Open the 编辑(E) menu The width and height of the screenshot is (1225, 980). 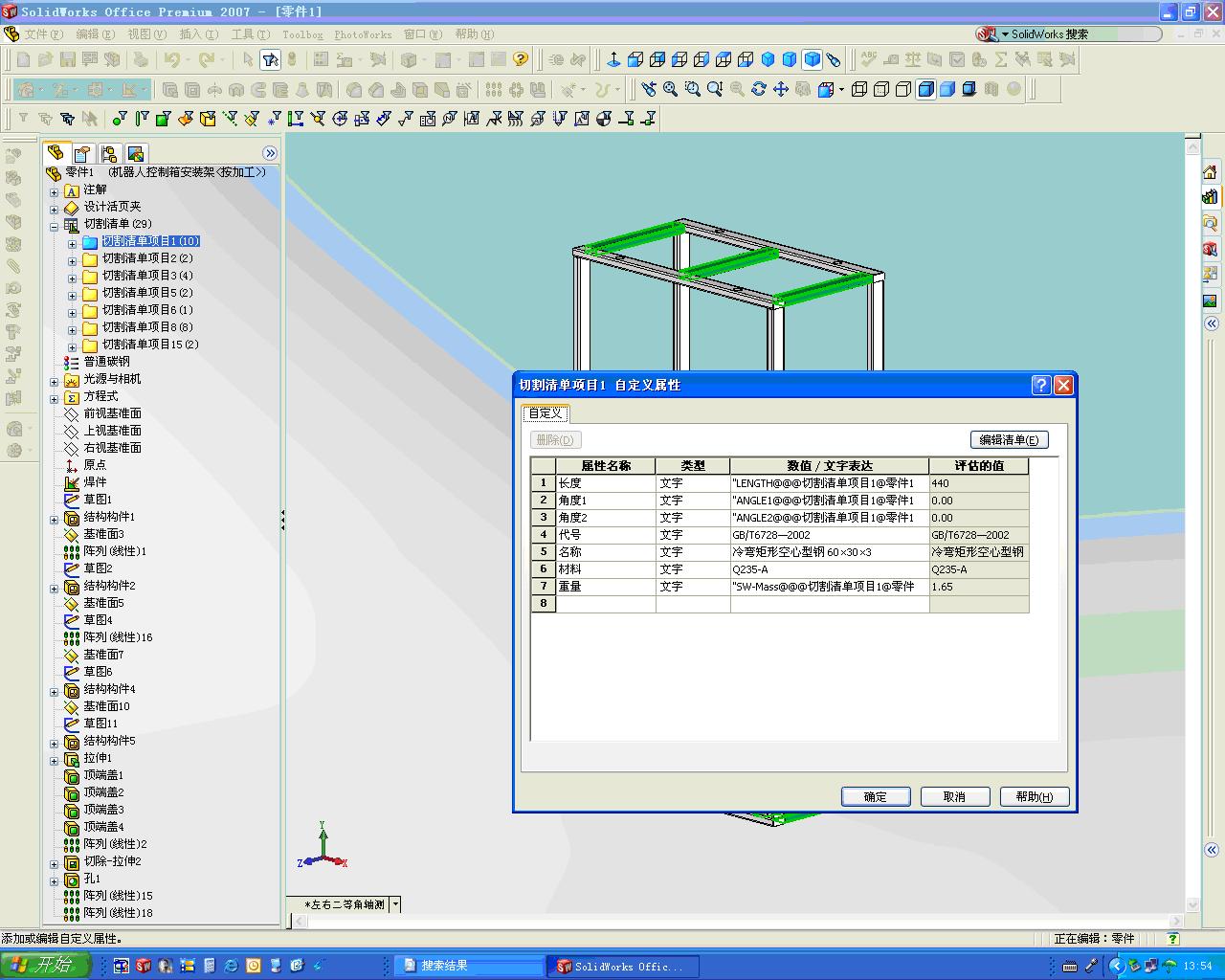(x=96, y=34)
